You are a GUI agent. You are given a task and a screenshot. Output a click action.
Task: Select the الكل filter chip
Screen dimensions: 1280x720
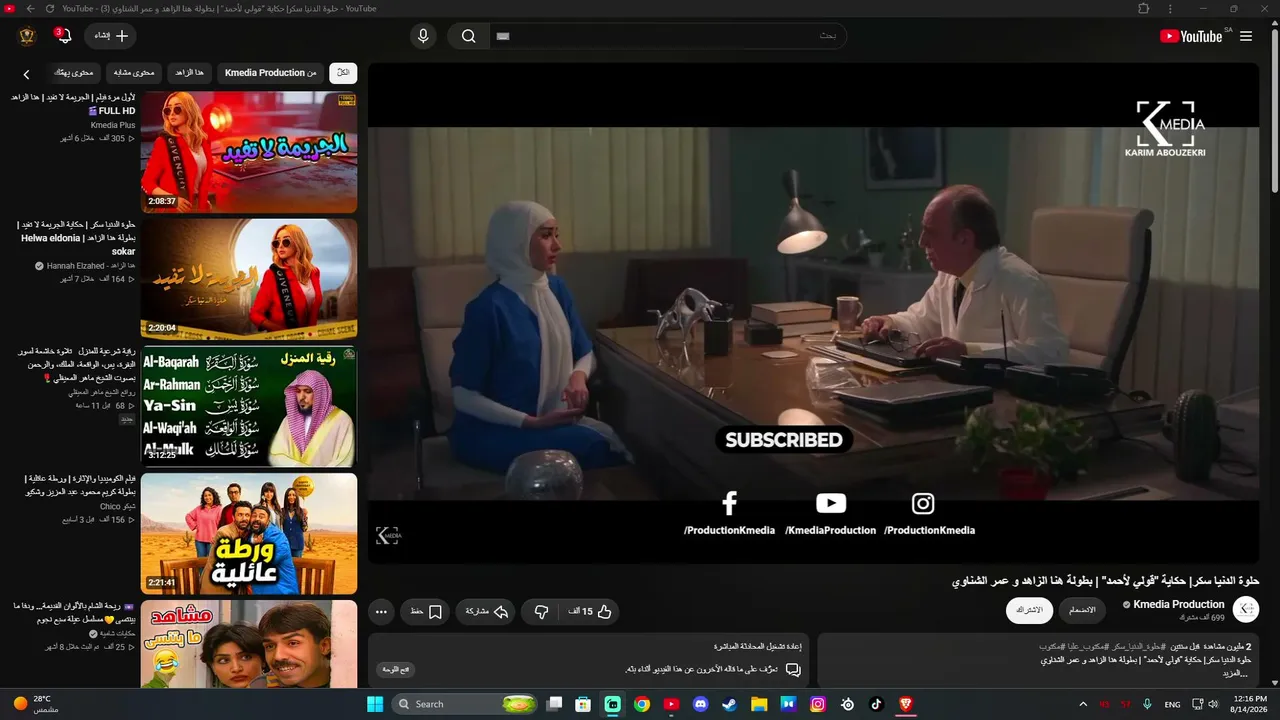[343, 73]
